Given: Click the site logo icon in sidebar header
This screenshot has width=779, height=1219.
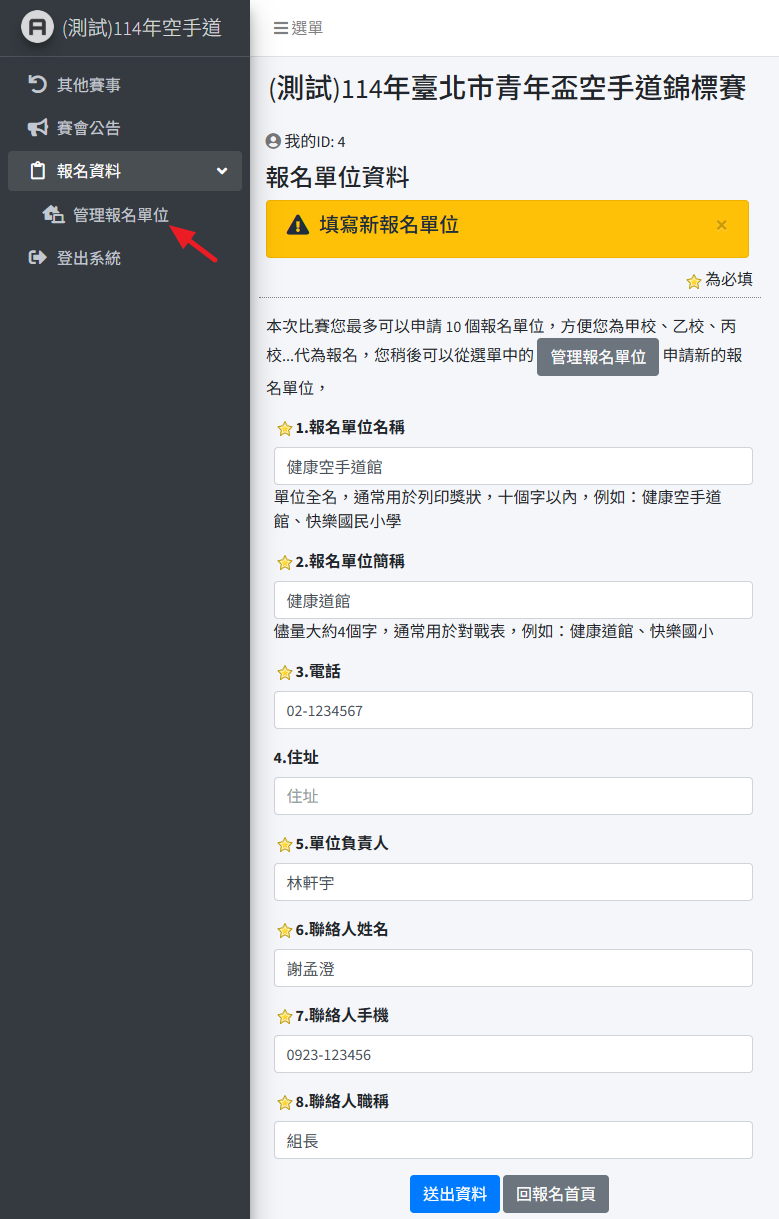Looking at the screenshot, I should [x=37, y=28].
